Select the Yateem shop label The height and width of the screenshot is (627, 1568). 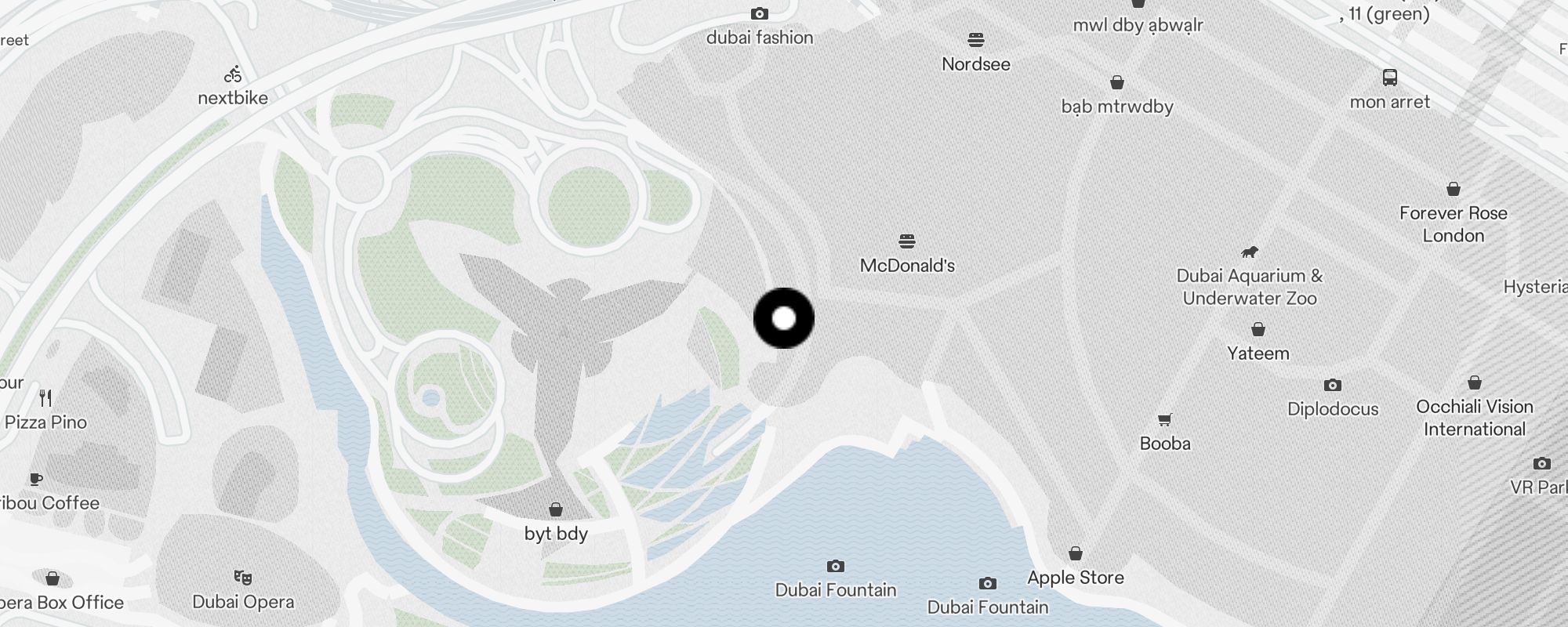[1258, 353]
